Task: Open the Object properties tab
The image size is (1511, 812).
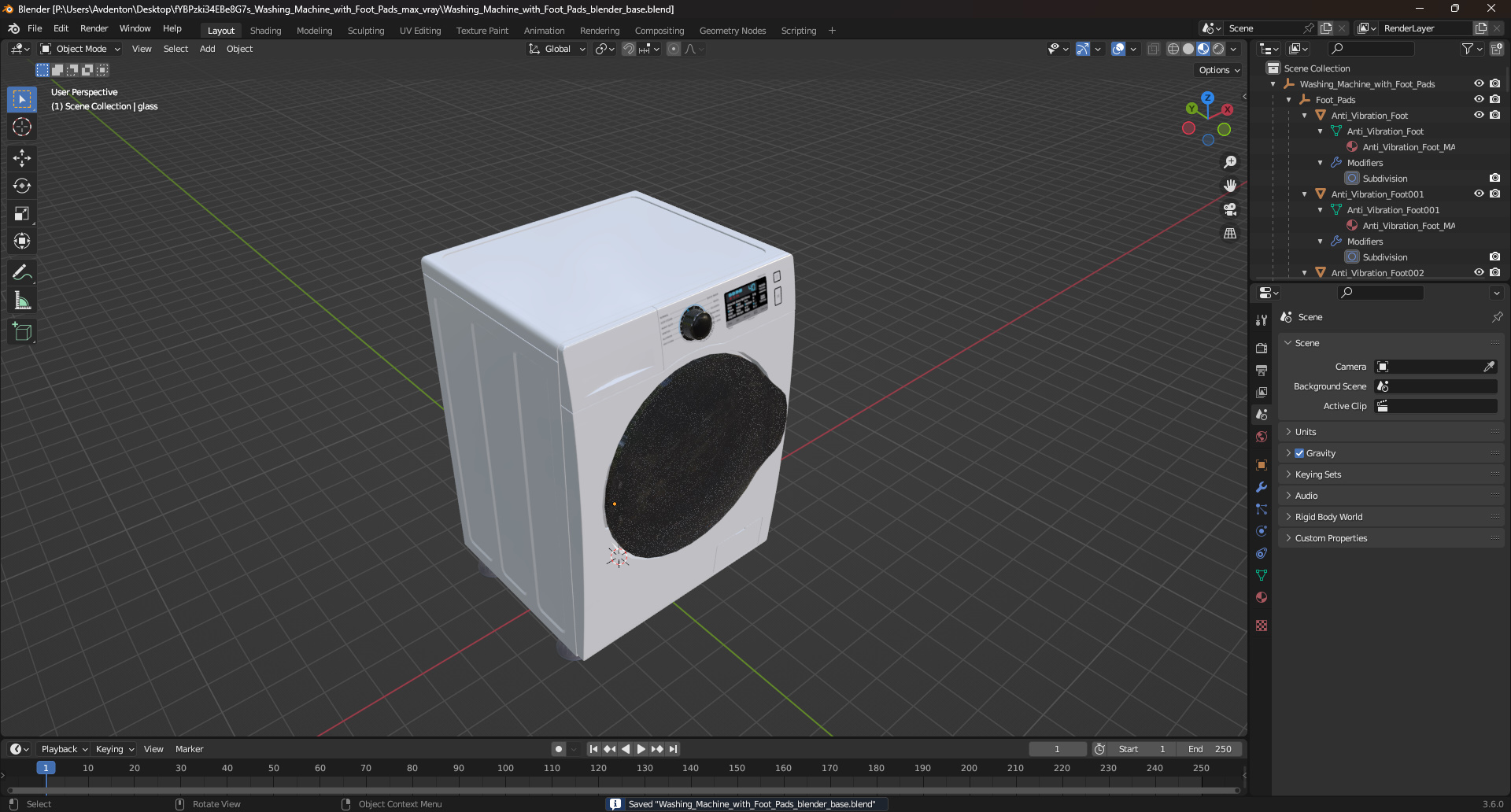Action: [x=1262, y=465]
